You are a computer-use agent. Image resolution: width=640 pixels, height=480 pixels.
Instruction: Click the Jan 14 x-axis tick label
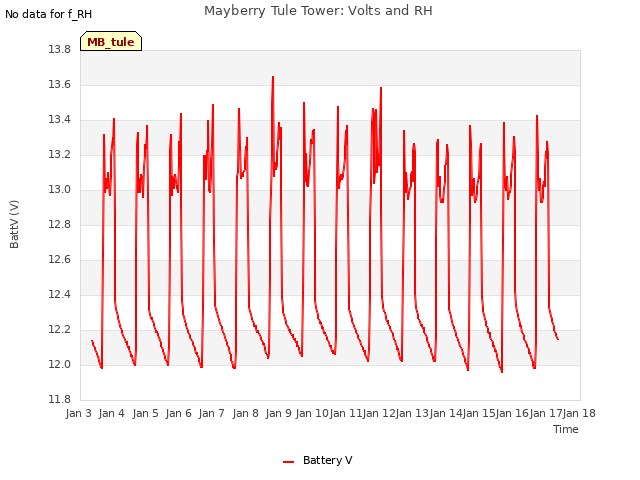coord(446,413)
